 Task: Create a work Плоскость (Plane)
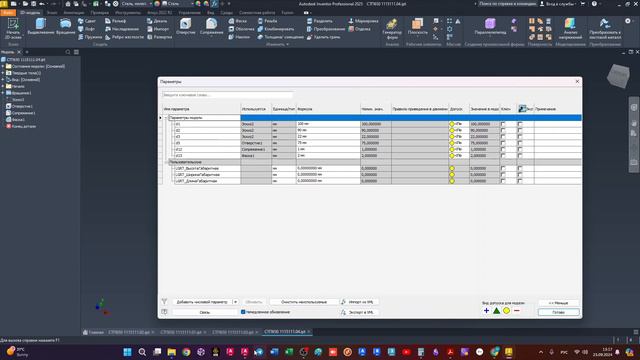[417, 27]
